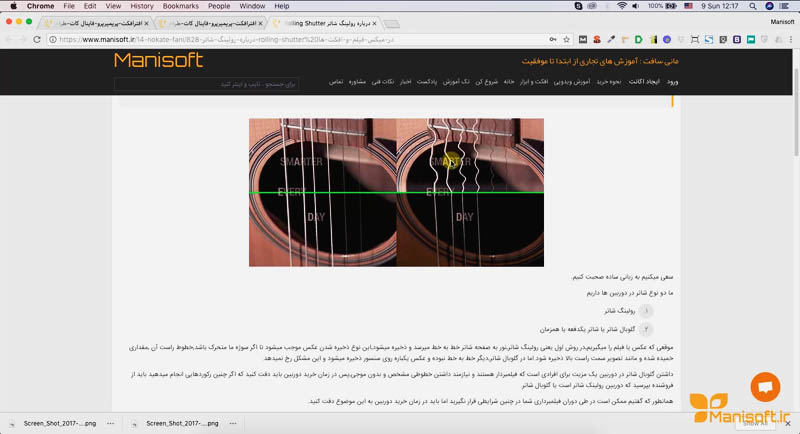Open the اخبار news menu item
The image size is (800, 434).
click(405, 82)
